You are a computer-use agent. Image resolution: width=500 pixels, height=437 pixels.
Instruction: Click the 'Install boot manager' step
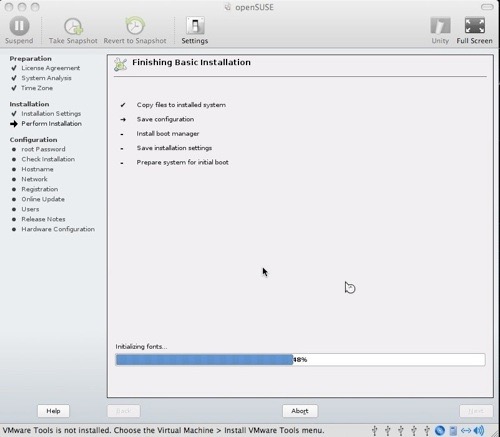(168, 134)
